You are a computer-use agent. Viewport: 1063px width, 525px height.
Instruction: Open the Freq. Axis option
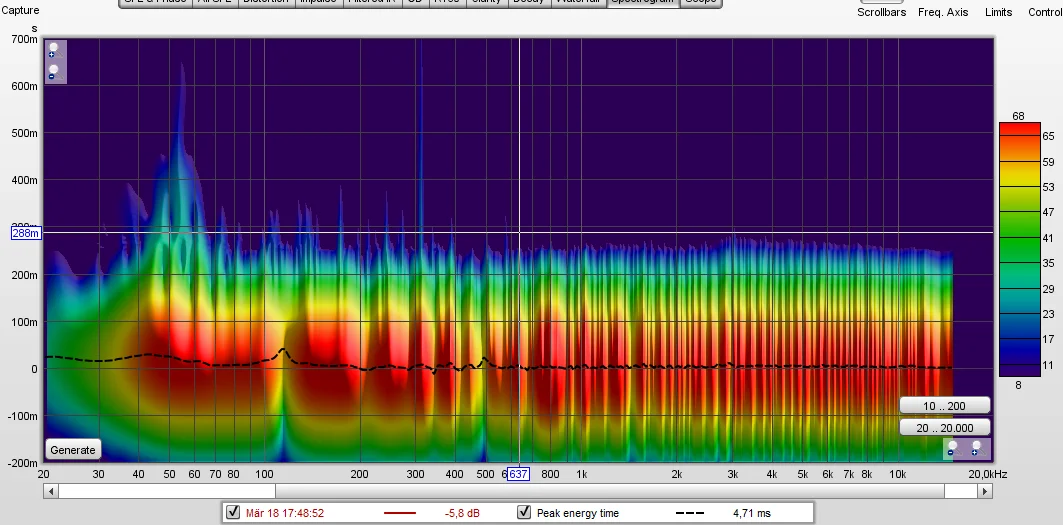point(943,12)
